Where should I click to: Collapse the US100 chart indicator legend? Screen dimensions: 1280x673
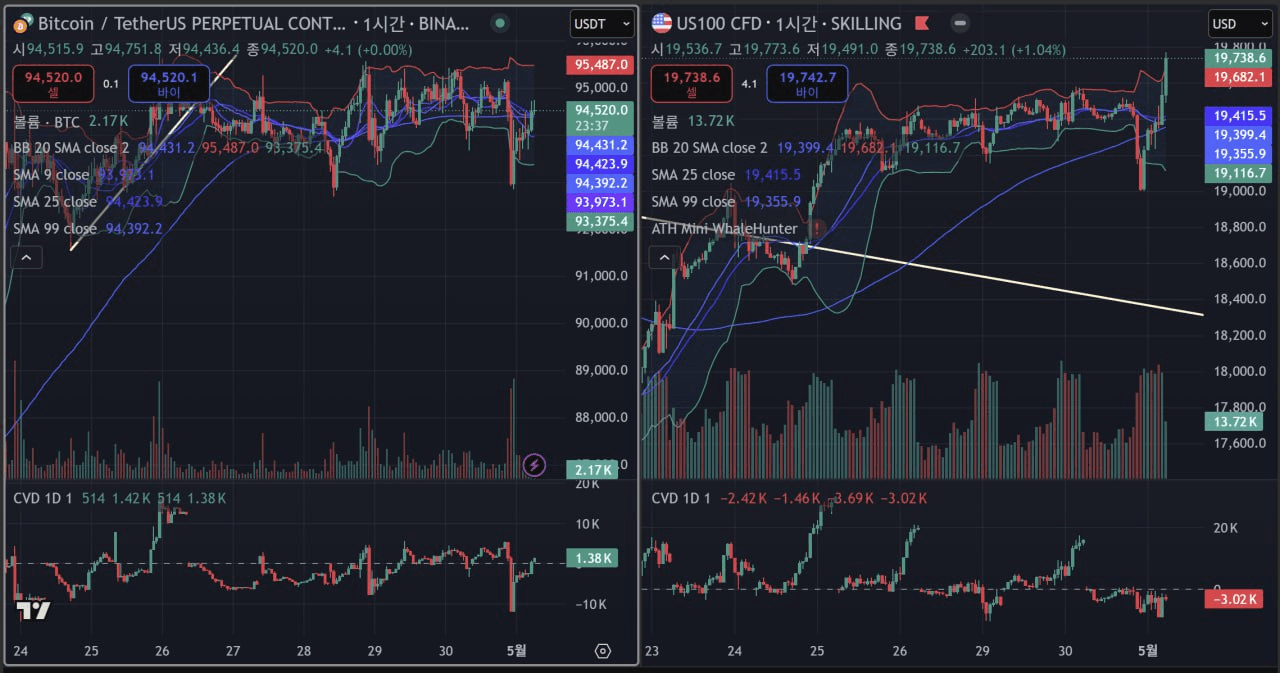663,258
